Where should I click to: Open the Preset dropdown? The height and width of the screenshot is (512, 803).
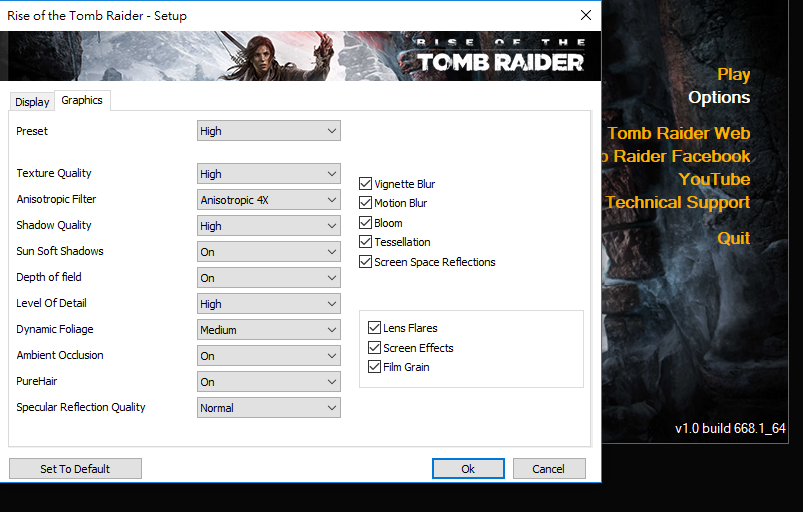pos(269,131)
